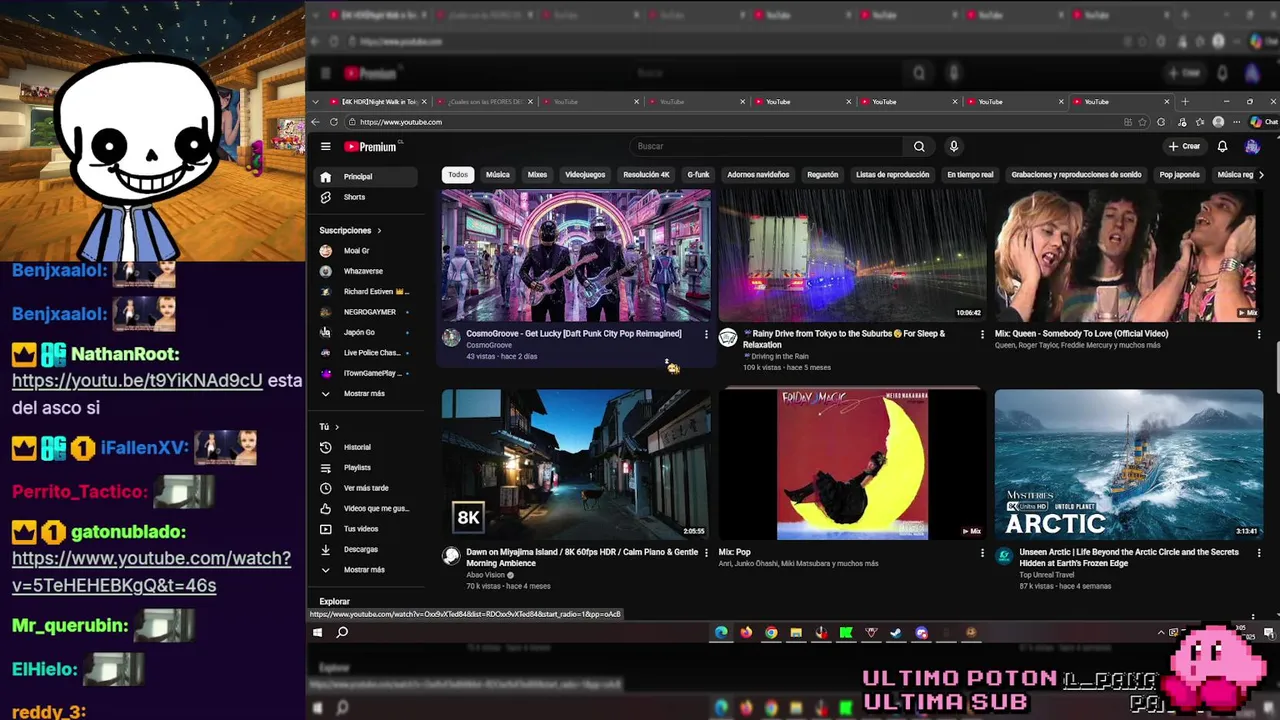
Task: Open Playlists in the sidebar
Action: (364, 467)
